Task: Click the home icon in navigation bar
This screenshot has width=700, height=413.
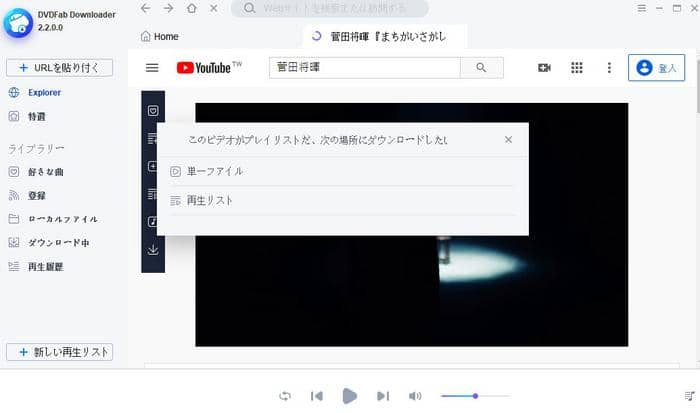Action: point(192,8)
